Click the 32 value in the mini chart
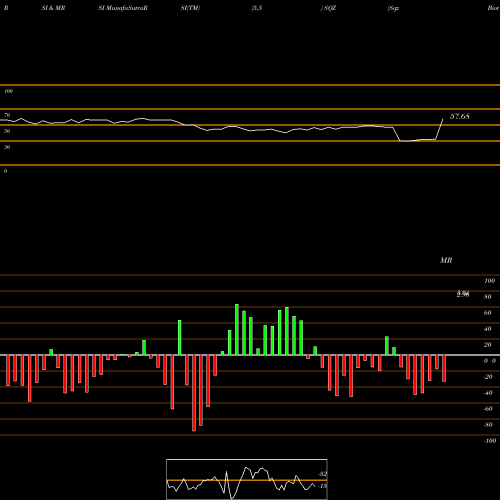The image size is (500, 500). click(322, 474)
